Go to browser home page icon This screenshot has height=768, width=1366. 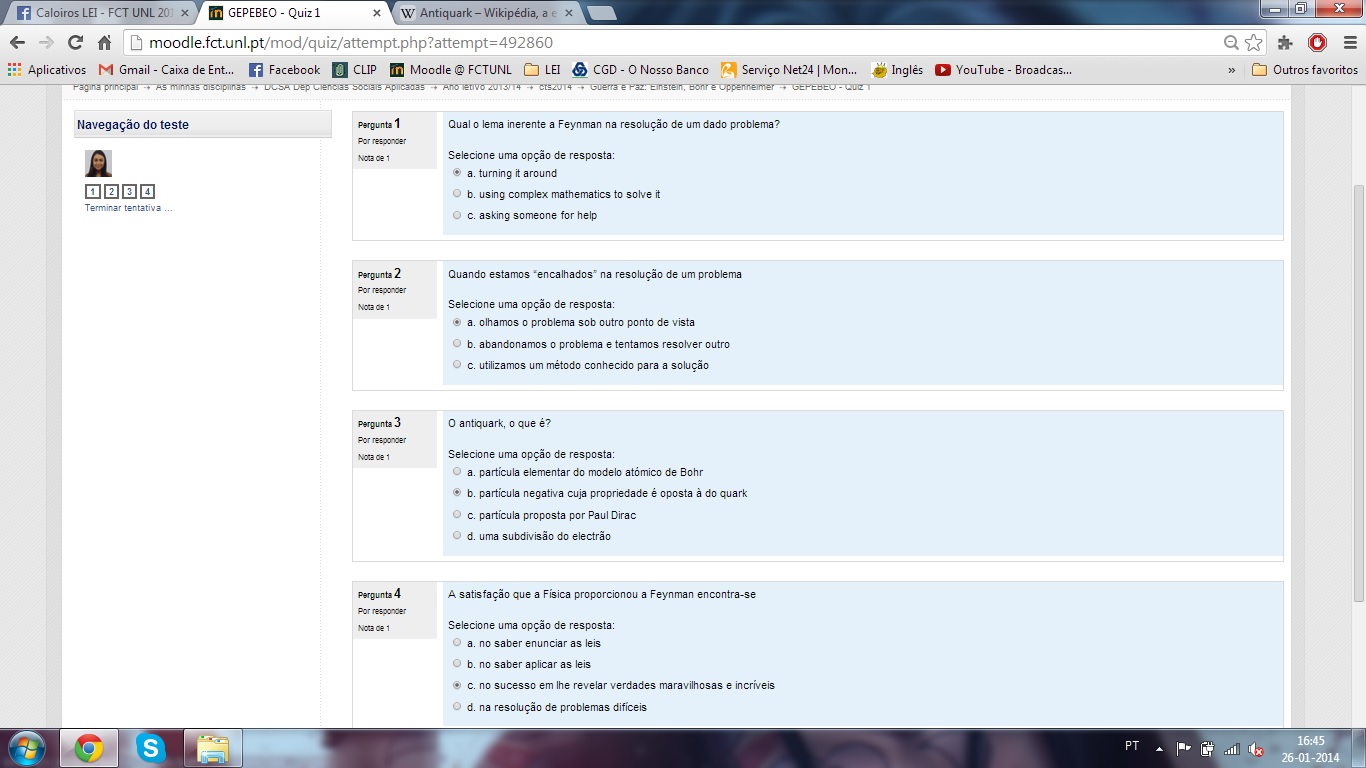(x=104, y=43)
